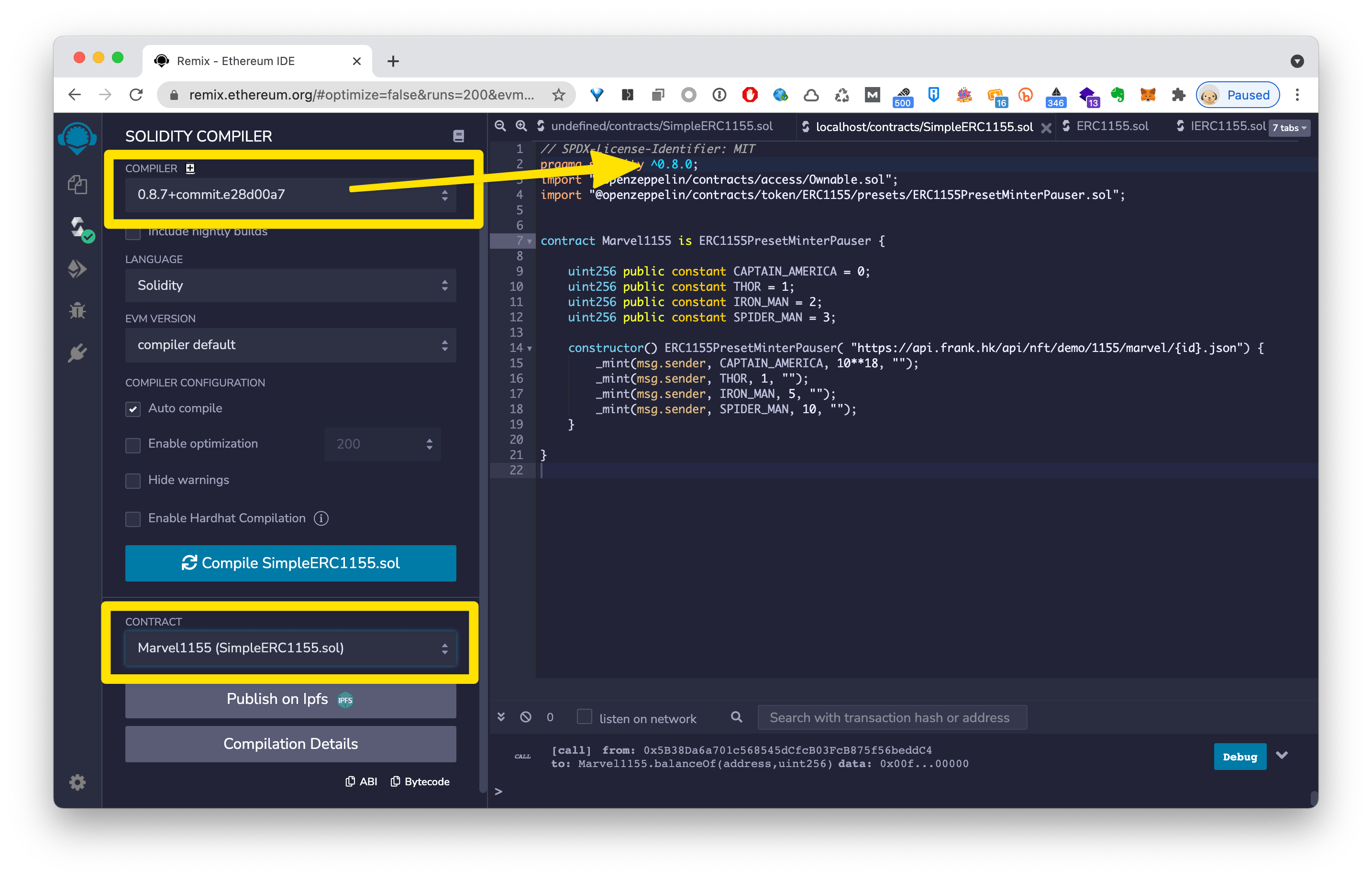Check the Hide warnings option

[133, 481]
